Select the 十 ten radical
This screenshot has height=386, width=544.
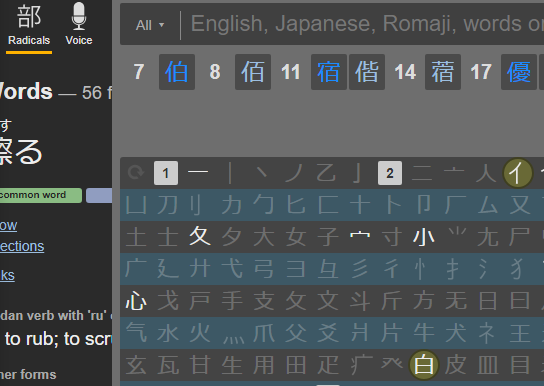(360, 205)
